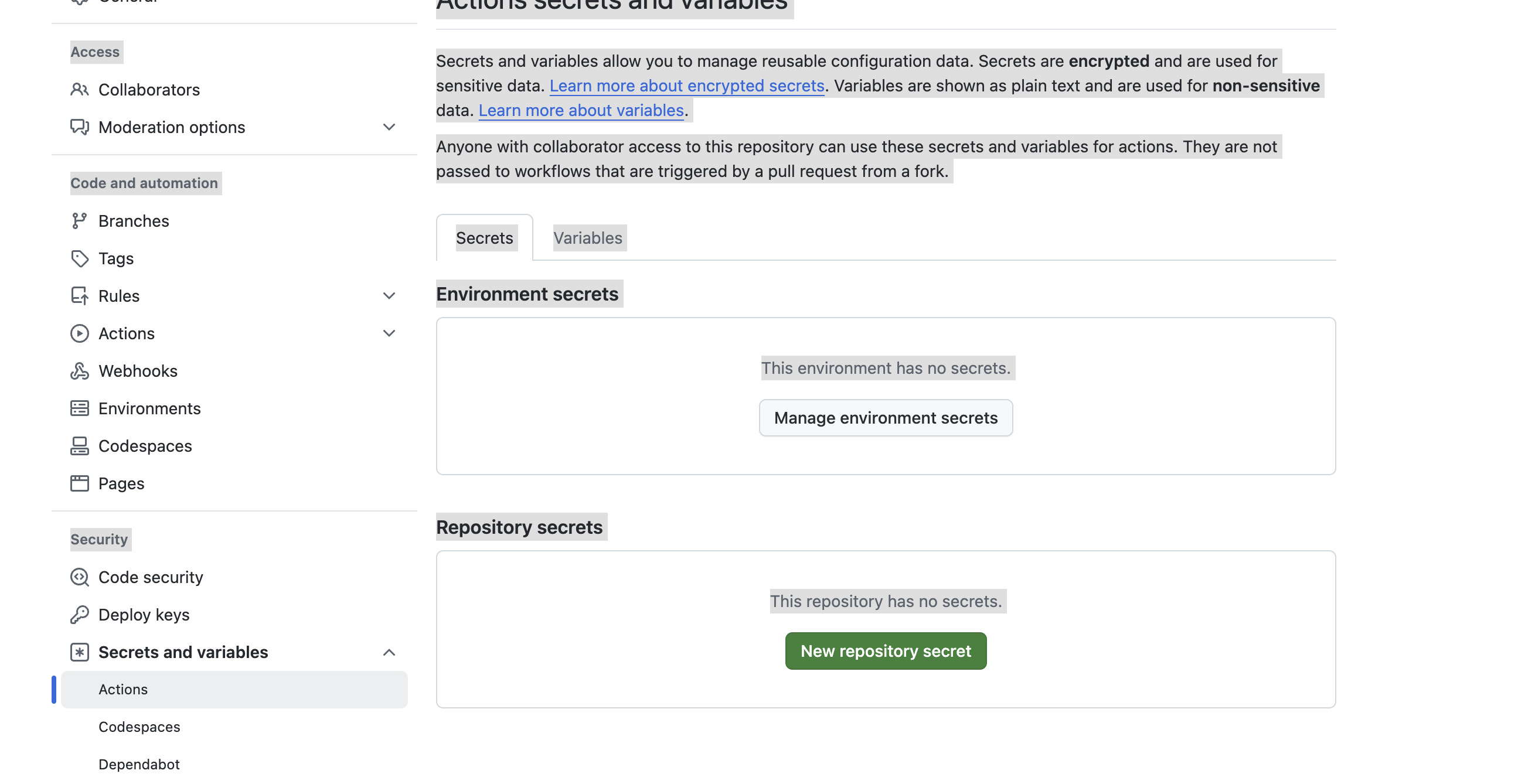Screen dimensions: 1518x784
Task: Click 'This environment has no secrets.' text
Action: [886, 368]
